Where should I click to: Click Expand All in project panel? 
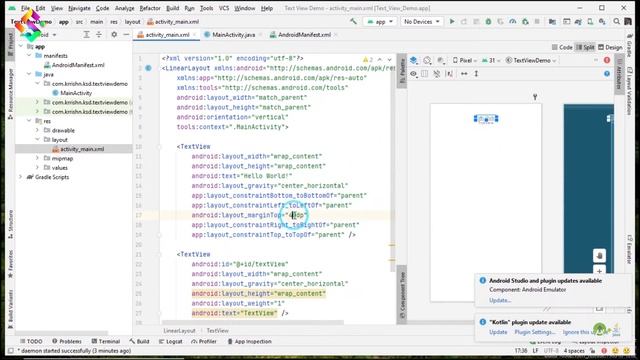coord(87,35)
